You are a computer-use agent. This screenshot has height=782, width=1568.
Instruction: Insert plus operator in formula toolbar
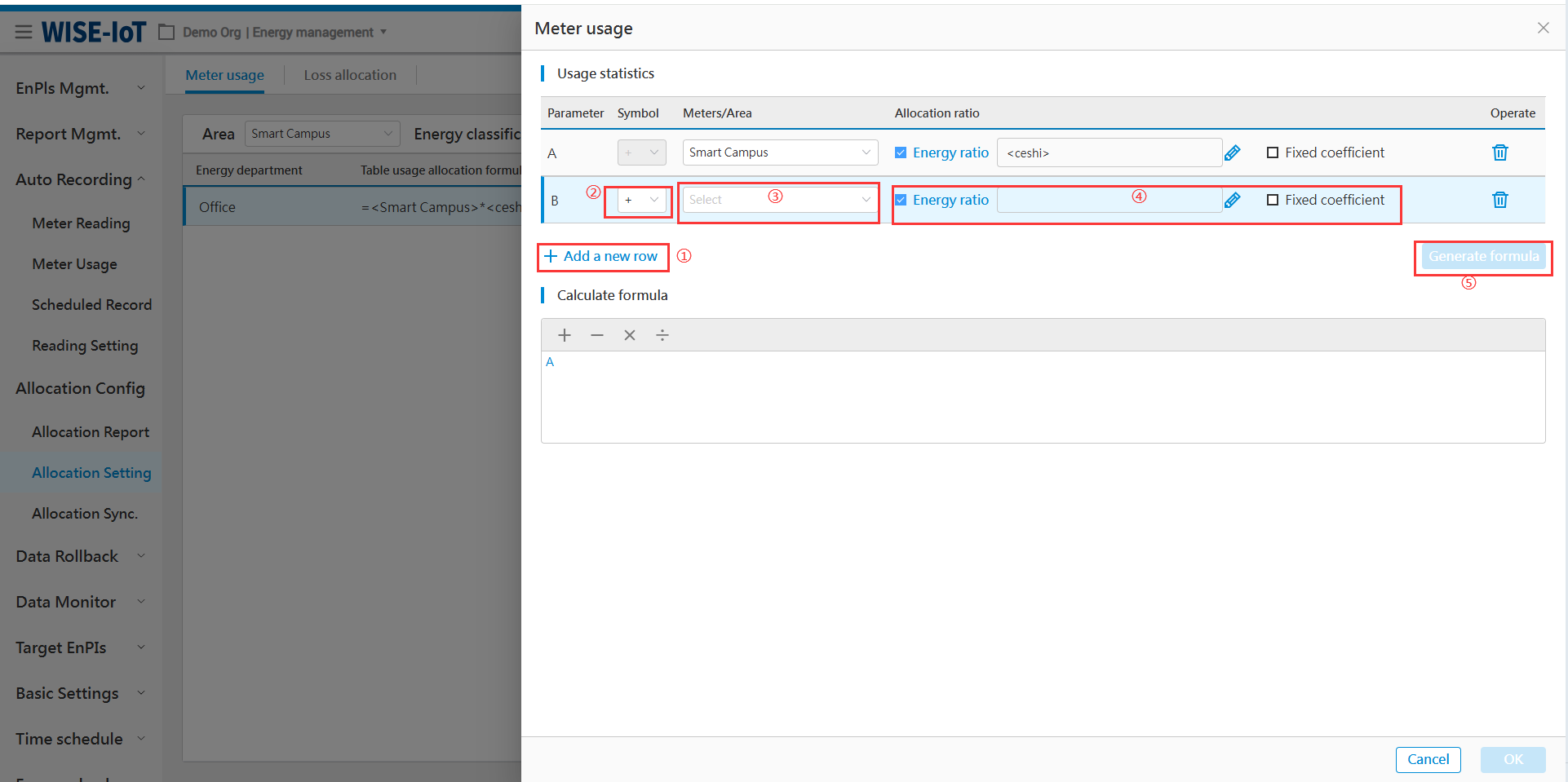pos(565,335)
